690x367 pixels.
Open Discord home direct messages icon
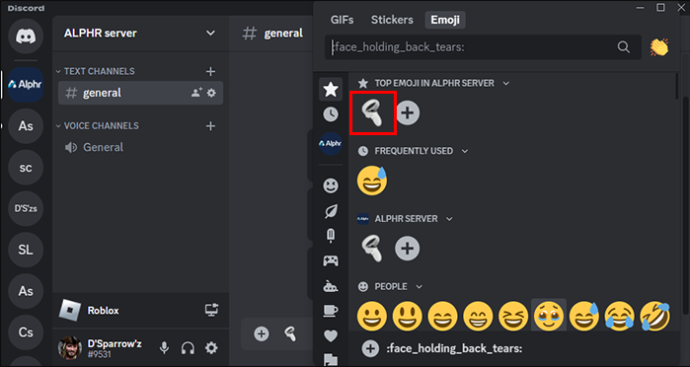click(x=26, y=36)
